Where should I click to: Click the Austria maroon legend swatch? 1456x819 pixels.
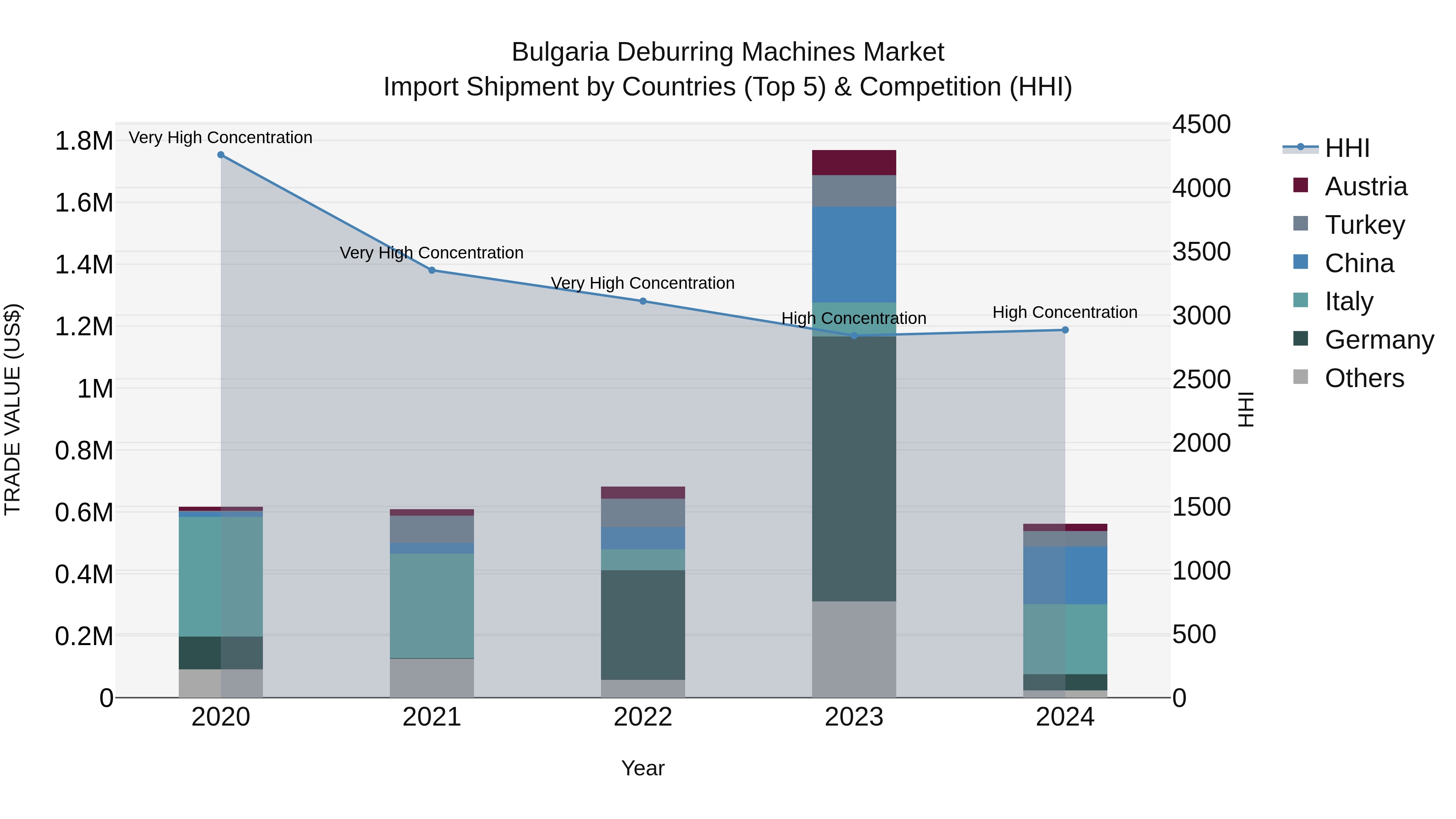pyautogui.click(x=1301, y=185)
